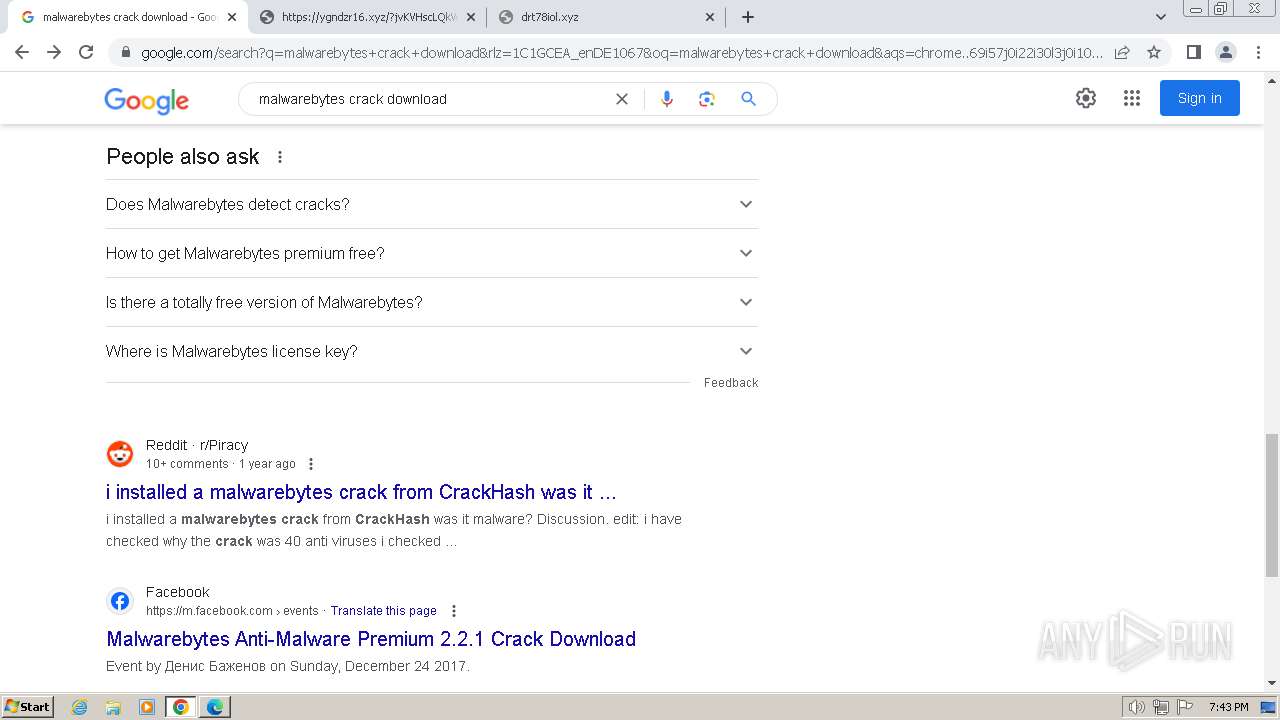Viewport: 1280px width, 720px height.
Task: Expand 'How to get Malwarebytes premium free?'
Action: tap(432, 253)
